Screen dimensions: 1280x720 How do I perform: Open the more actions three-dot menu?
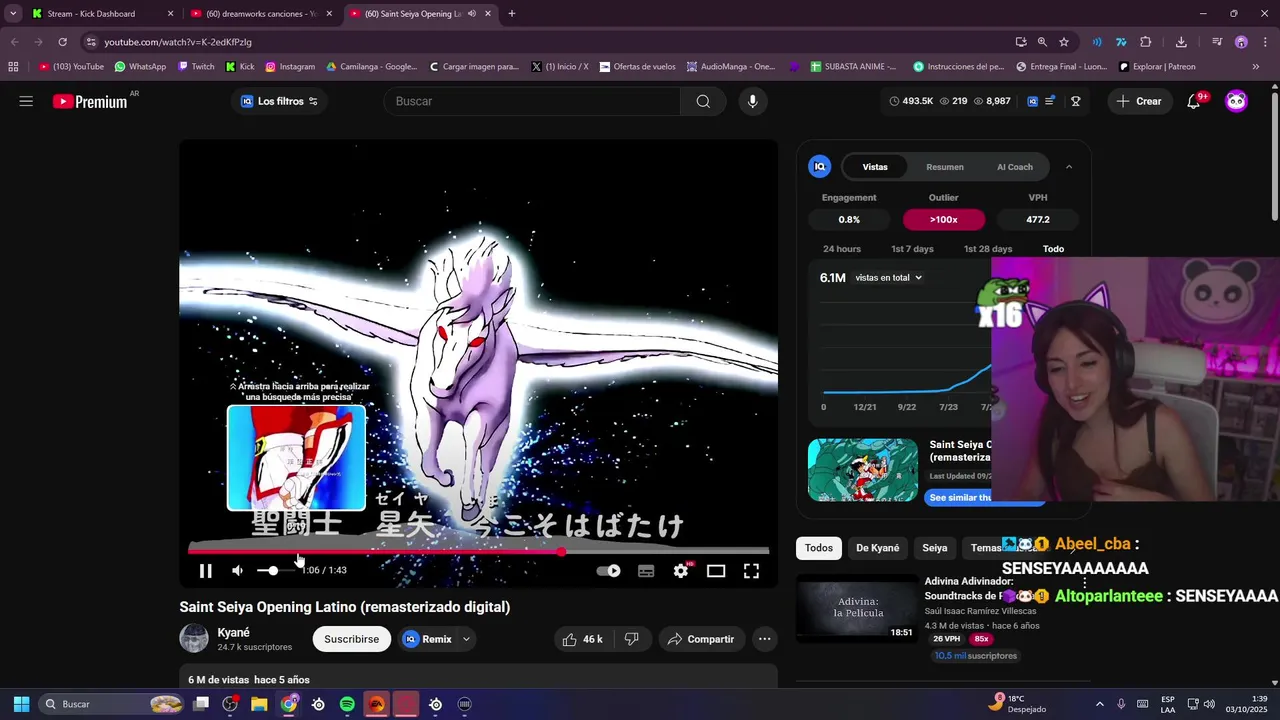765,639
